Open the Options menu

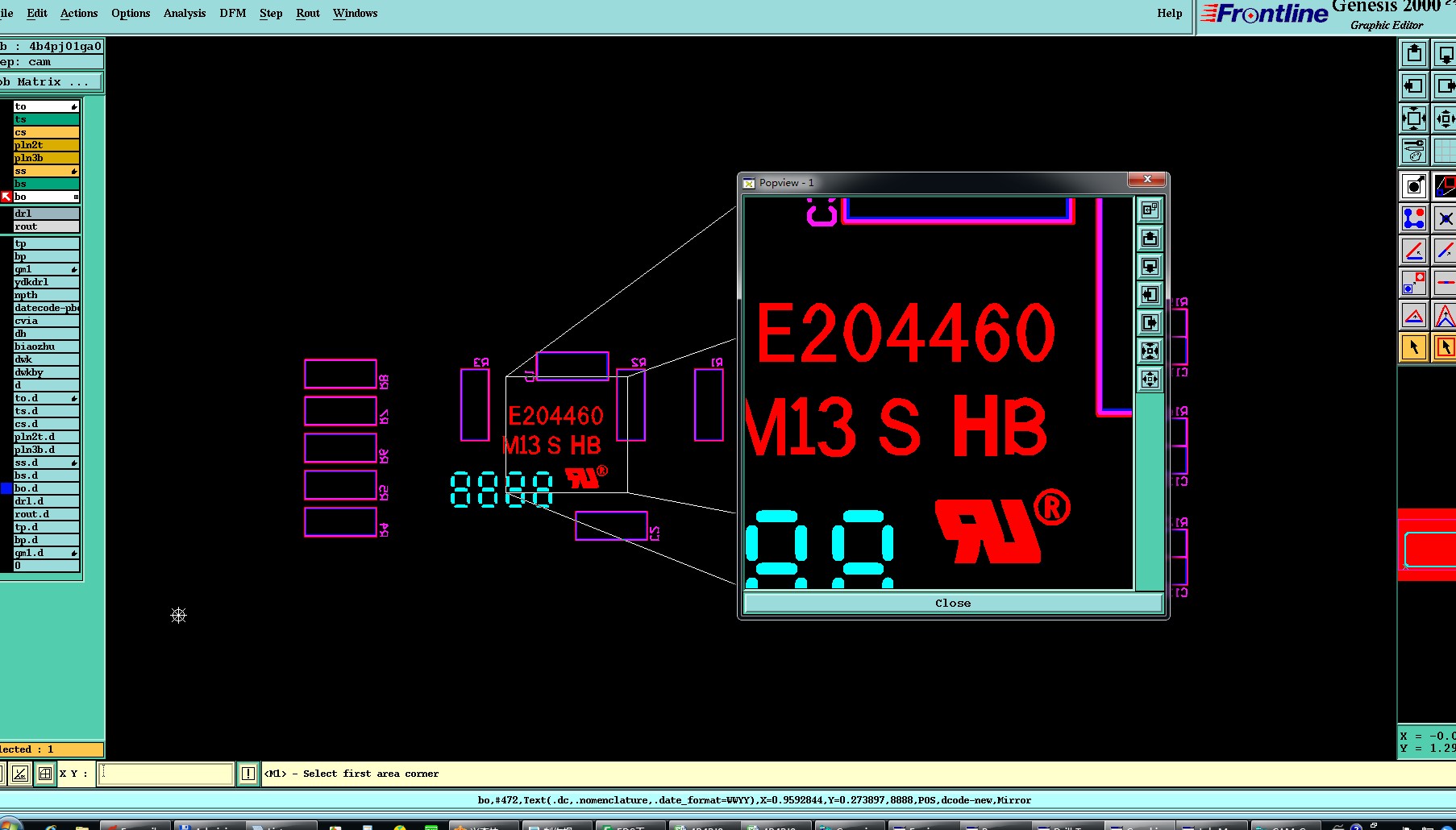(131, 13)
